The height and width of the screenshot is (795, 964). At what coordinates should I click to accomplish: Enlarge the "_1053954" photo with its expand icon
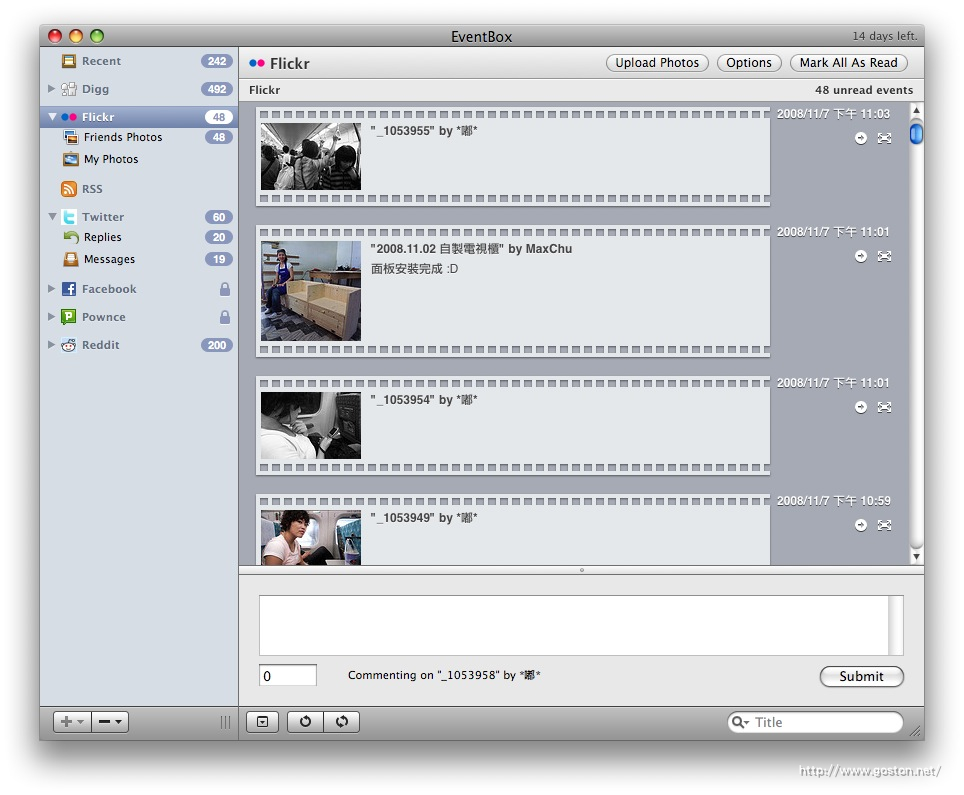[x=884, y=407]
